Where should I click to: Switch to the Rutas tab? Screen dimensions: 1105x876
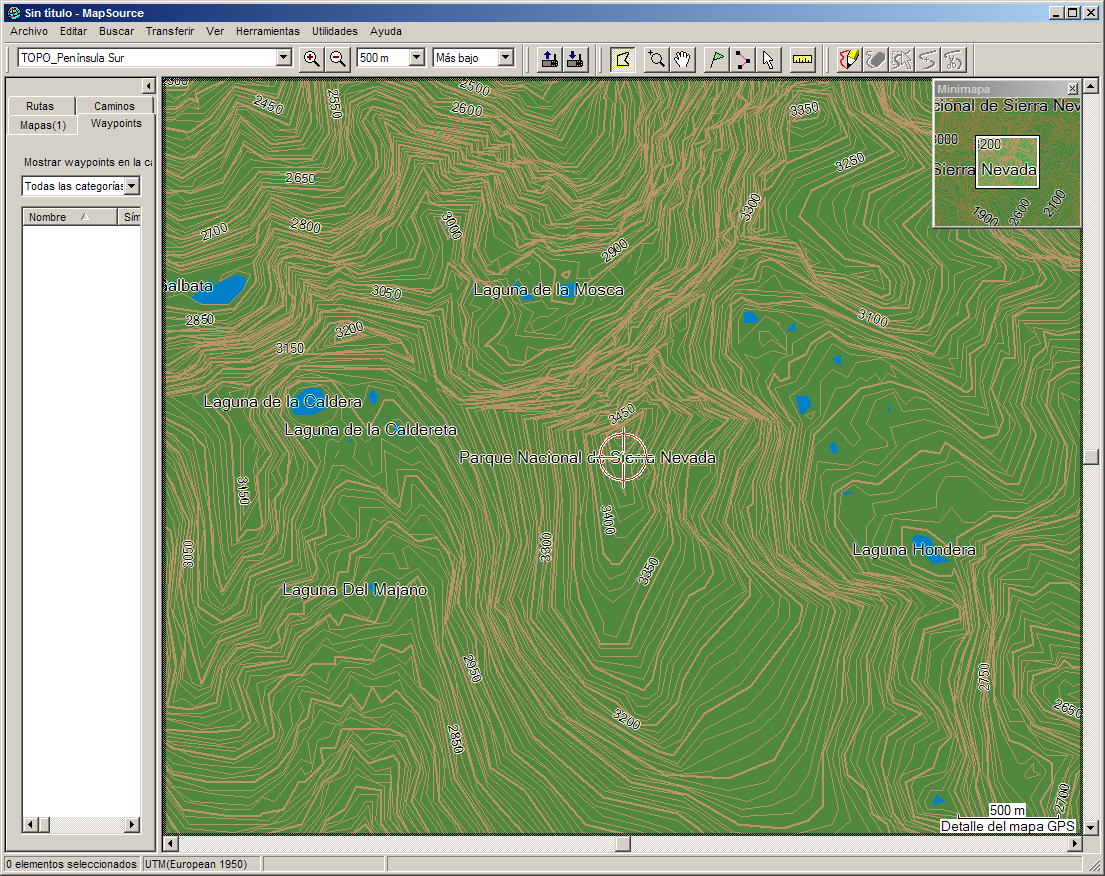40,106
